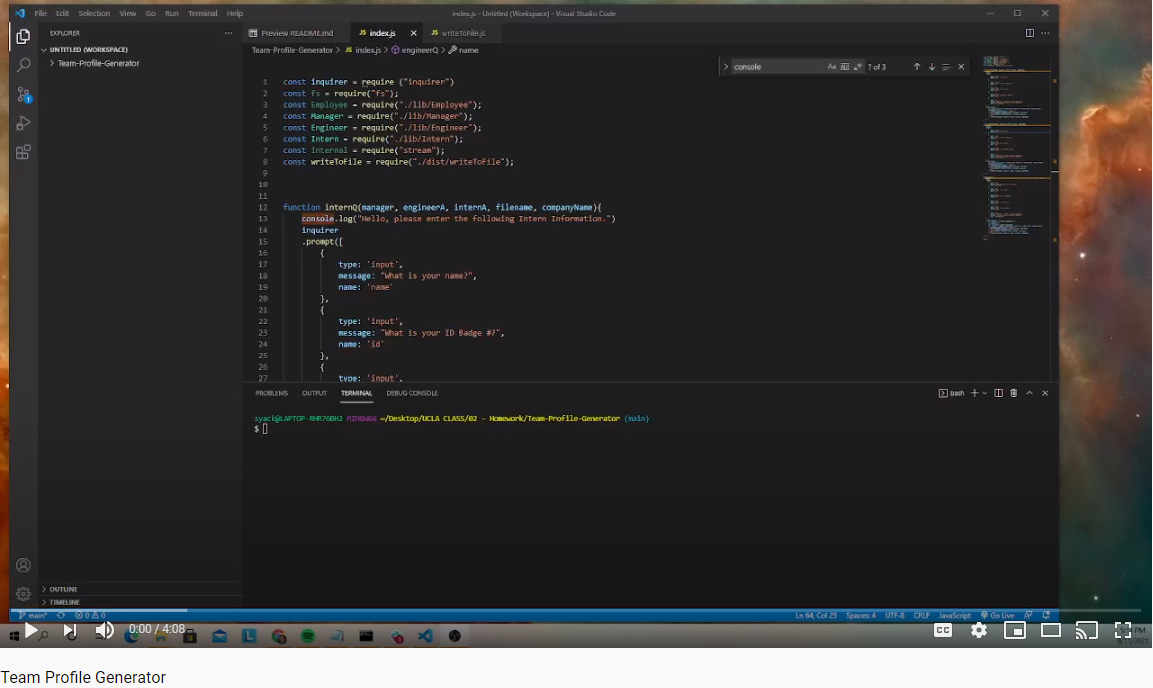Split the terminal panel

(x=998, y=393)
